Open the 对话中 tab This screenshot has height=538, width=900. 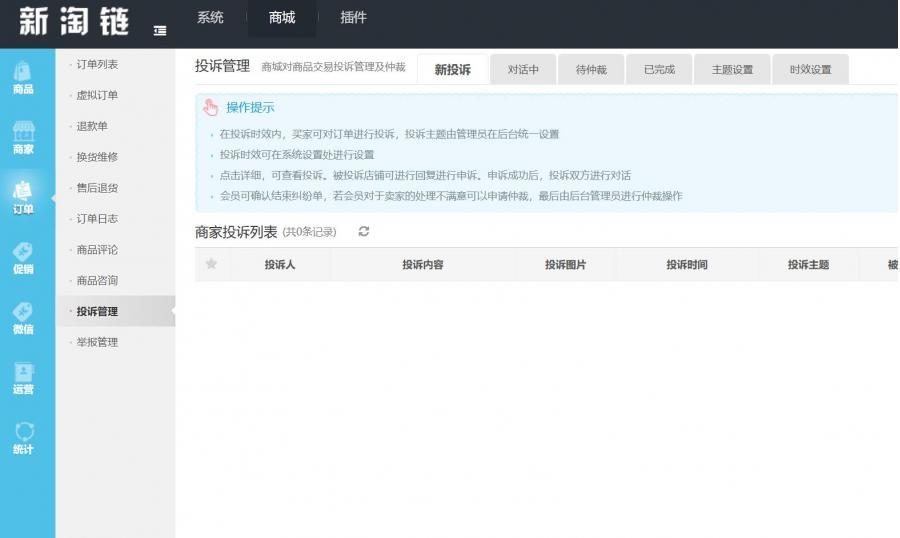523,70
